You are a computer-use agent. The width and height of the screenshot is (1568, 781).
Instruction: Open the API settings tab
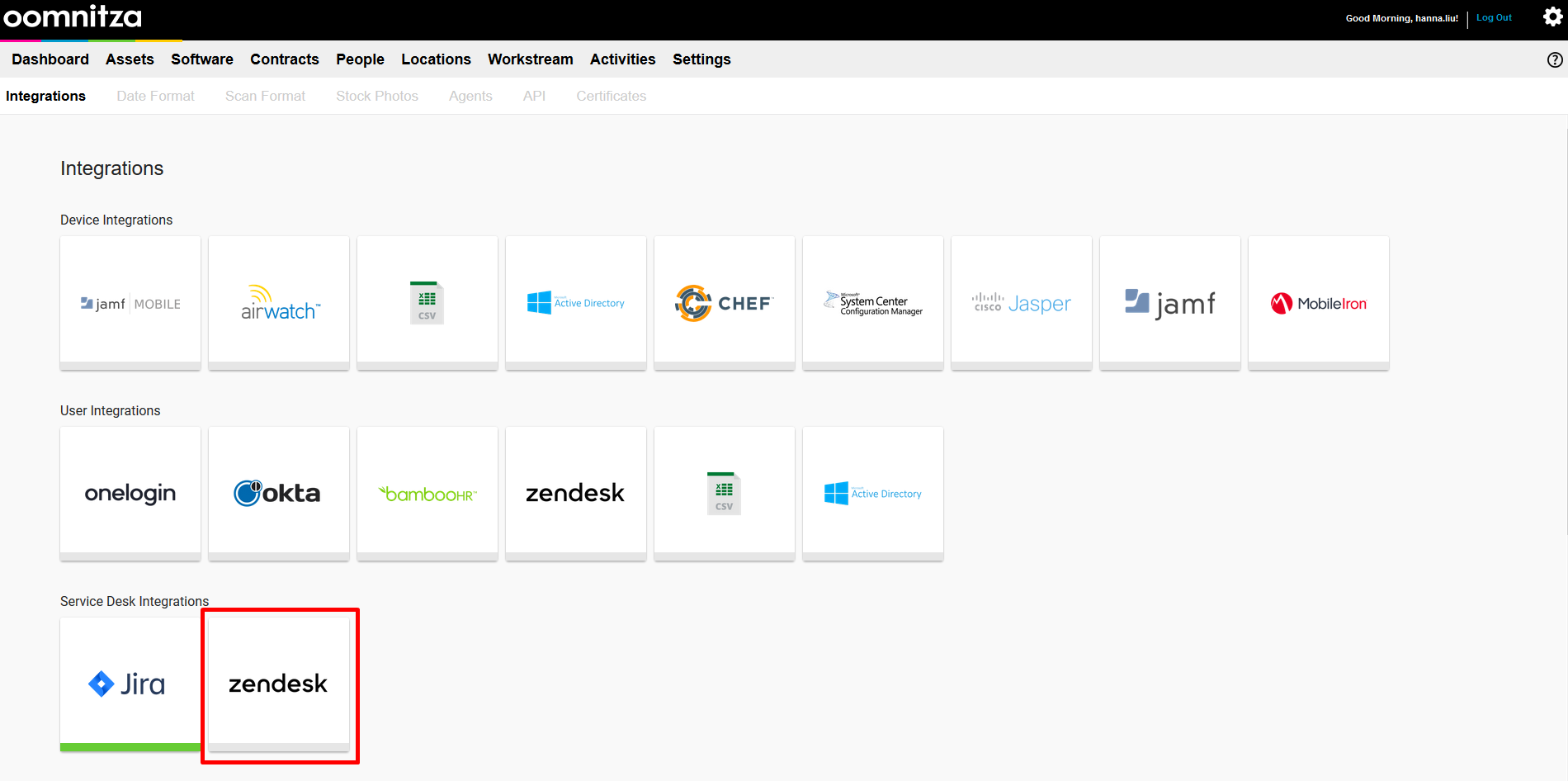[534, 96]
